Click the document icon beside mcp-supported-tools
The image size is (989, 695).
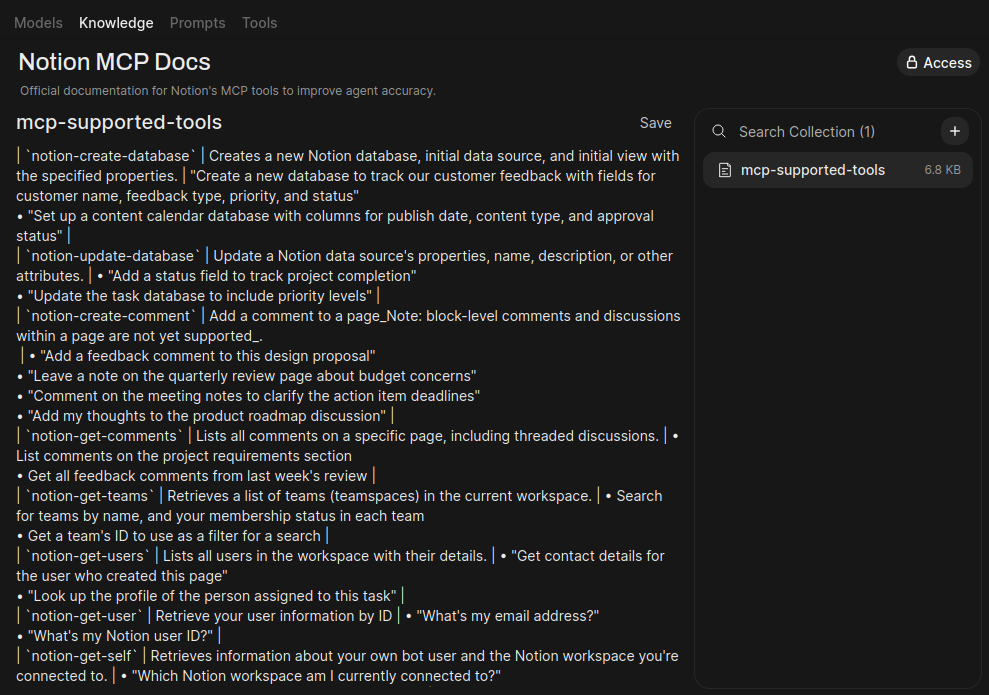click(x=724, y=170)
